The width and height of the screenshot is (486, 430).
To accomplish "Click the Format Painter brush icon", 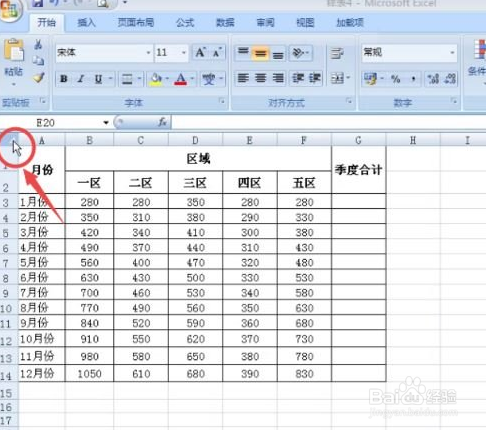I will [x=38, y=78].
